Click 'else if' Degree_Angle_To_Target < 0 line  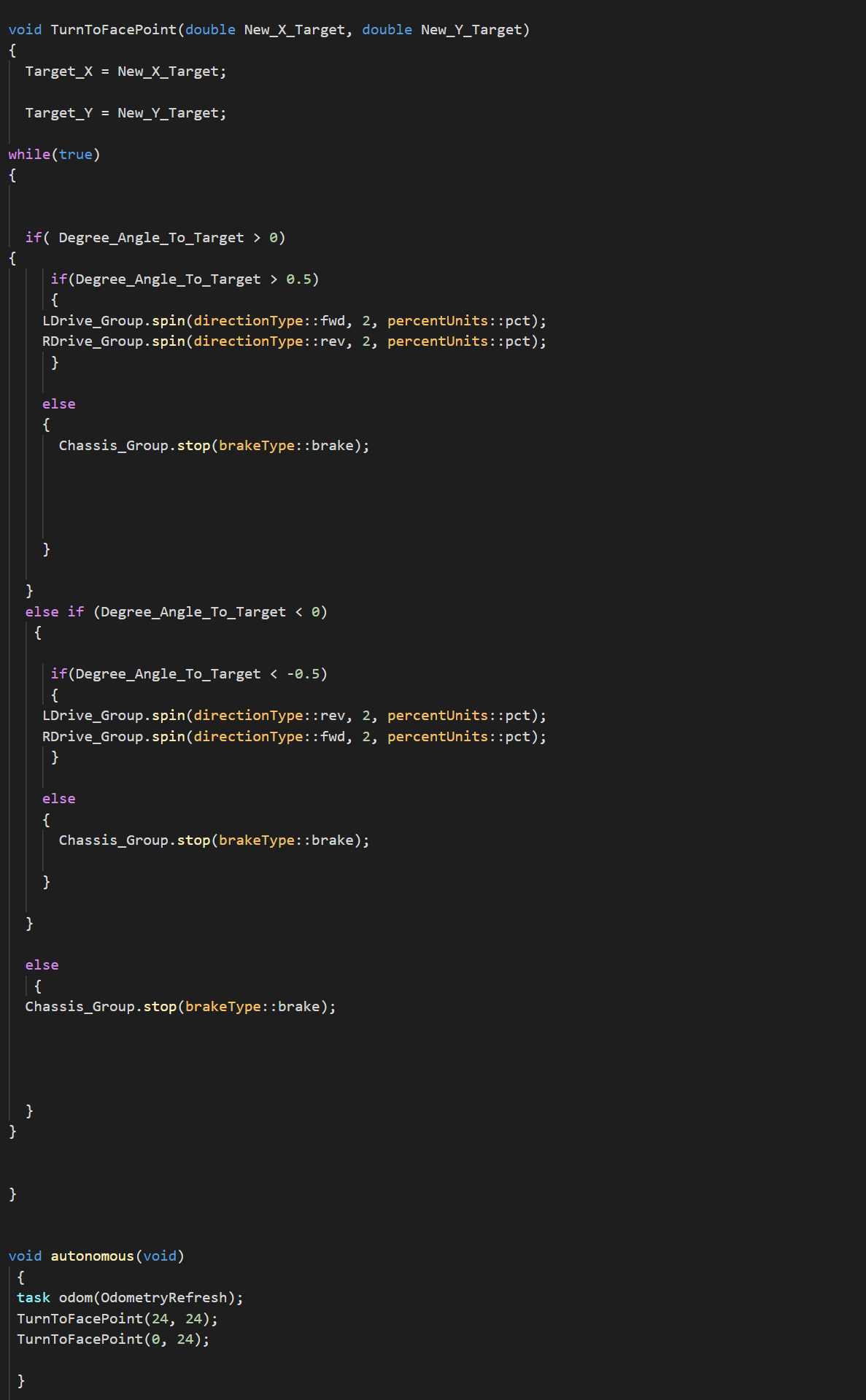(x=176, y=612)
